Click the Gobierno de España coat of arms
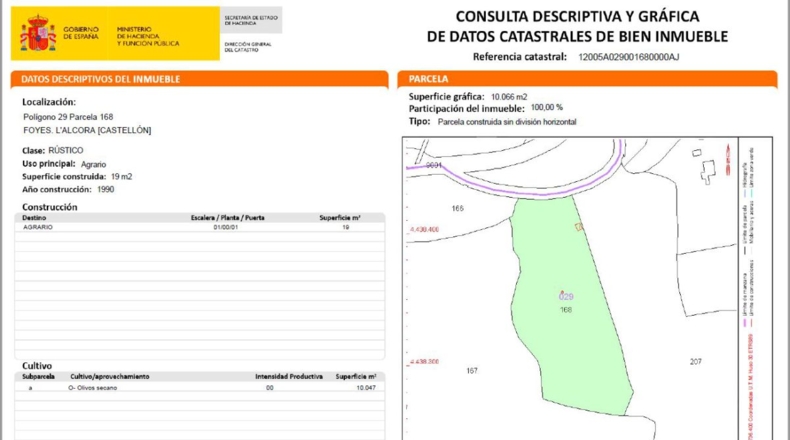 pos(38,33)
